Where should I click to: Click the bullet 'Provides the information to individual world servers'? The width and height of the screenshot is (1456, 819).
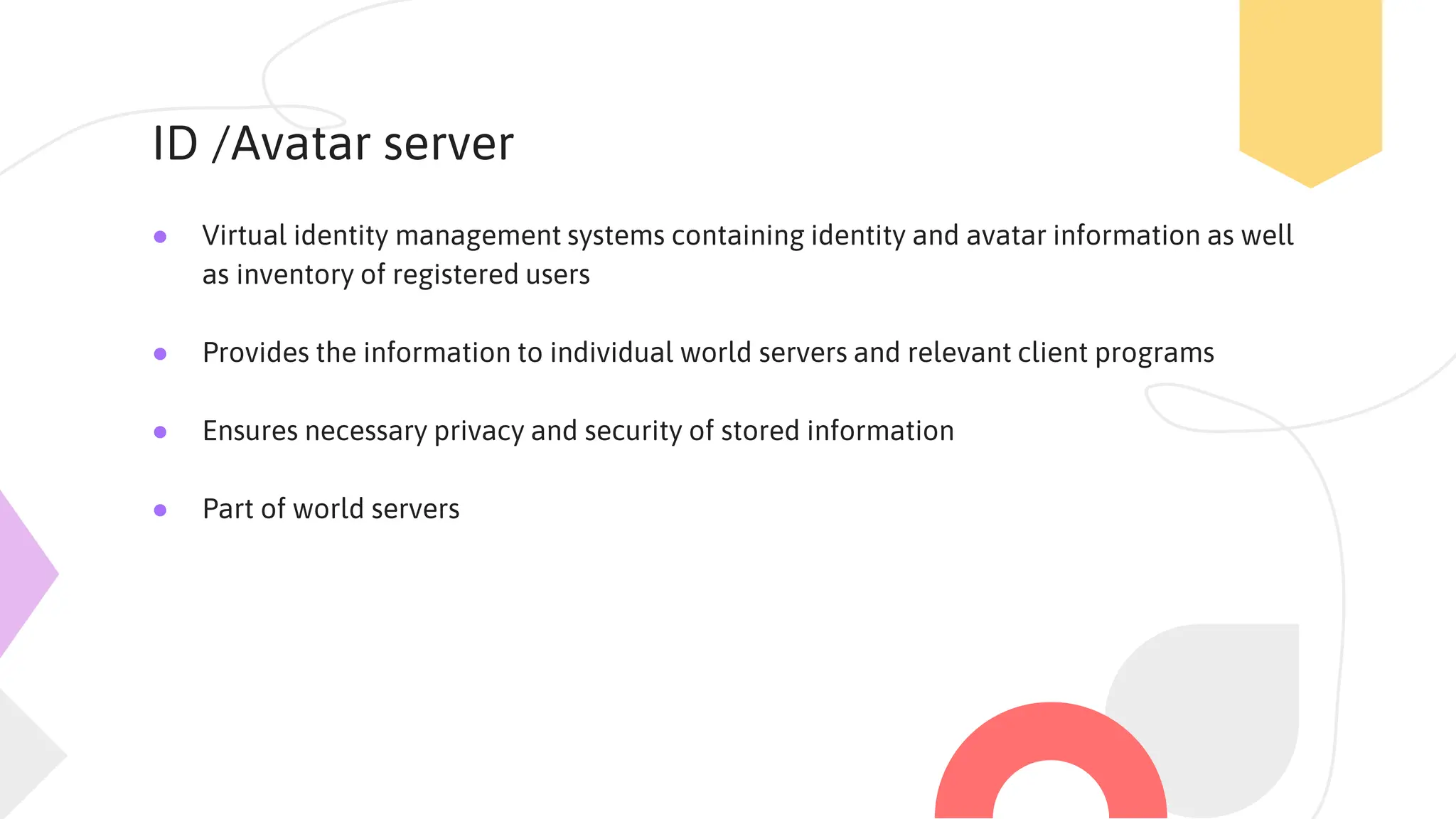coord(708,353)
